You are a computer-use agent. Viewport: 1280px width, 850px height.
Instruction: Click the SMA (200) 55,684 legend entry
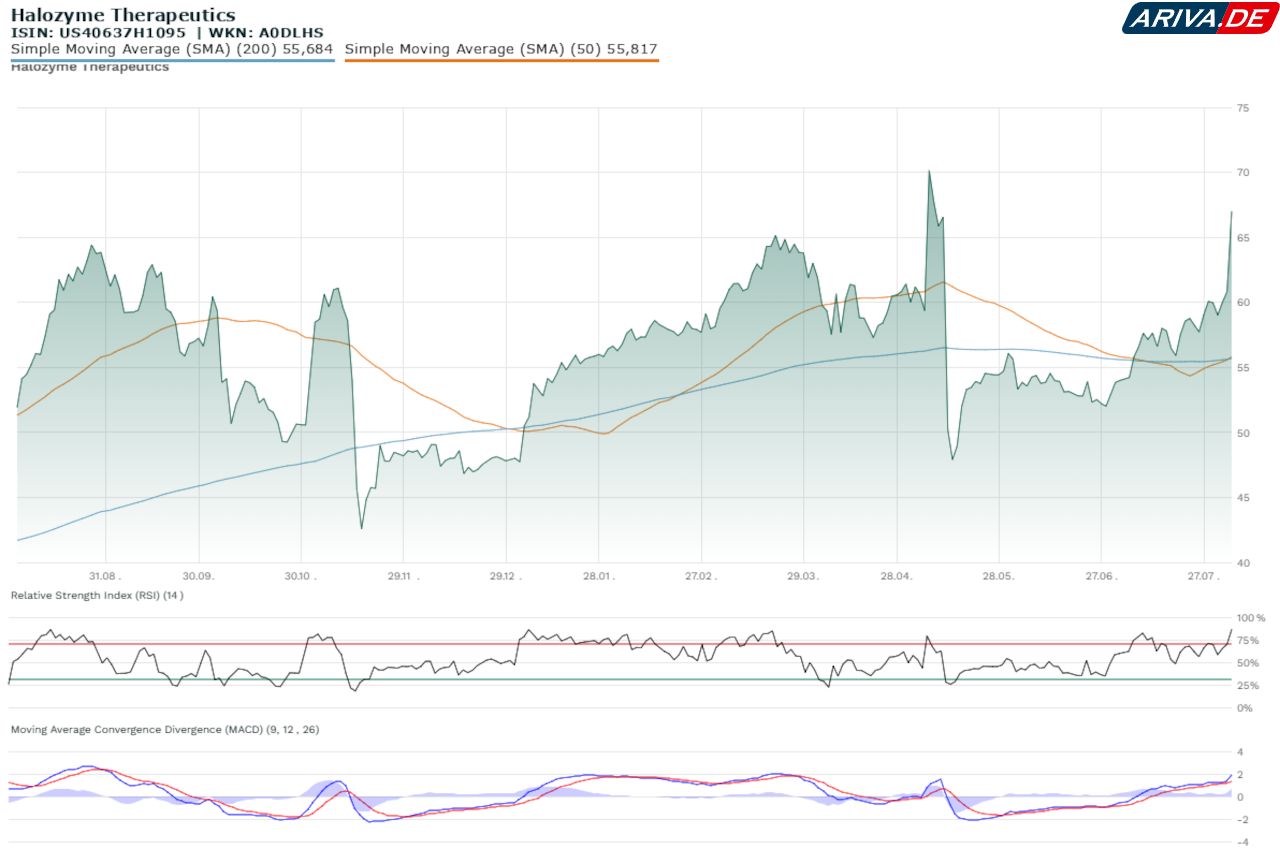pyautogui.click(x=172, y=48)
